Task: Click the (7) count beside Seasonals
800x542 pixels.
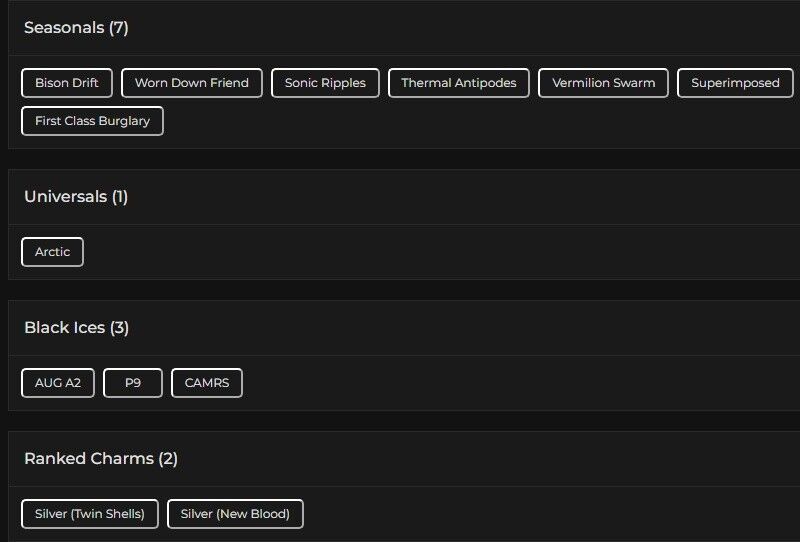Action: pos(119,28)
